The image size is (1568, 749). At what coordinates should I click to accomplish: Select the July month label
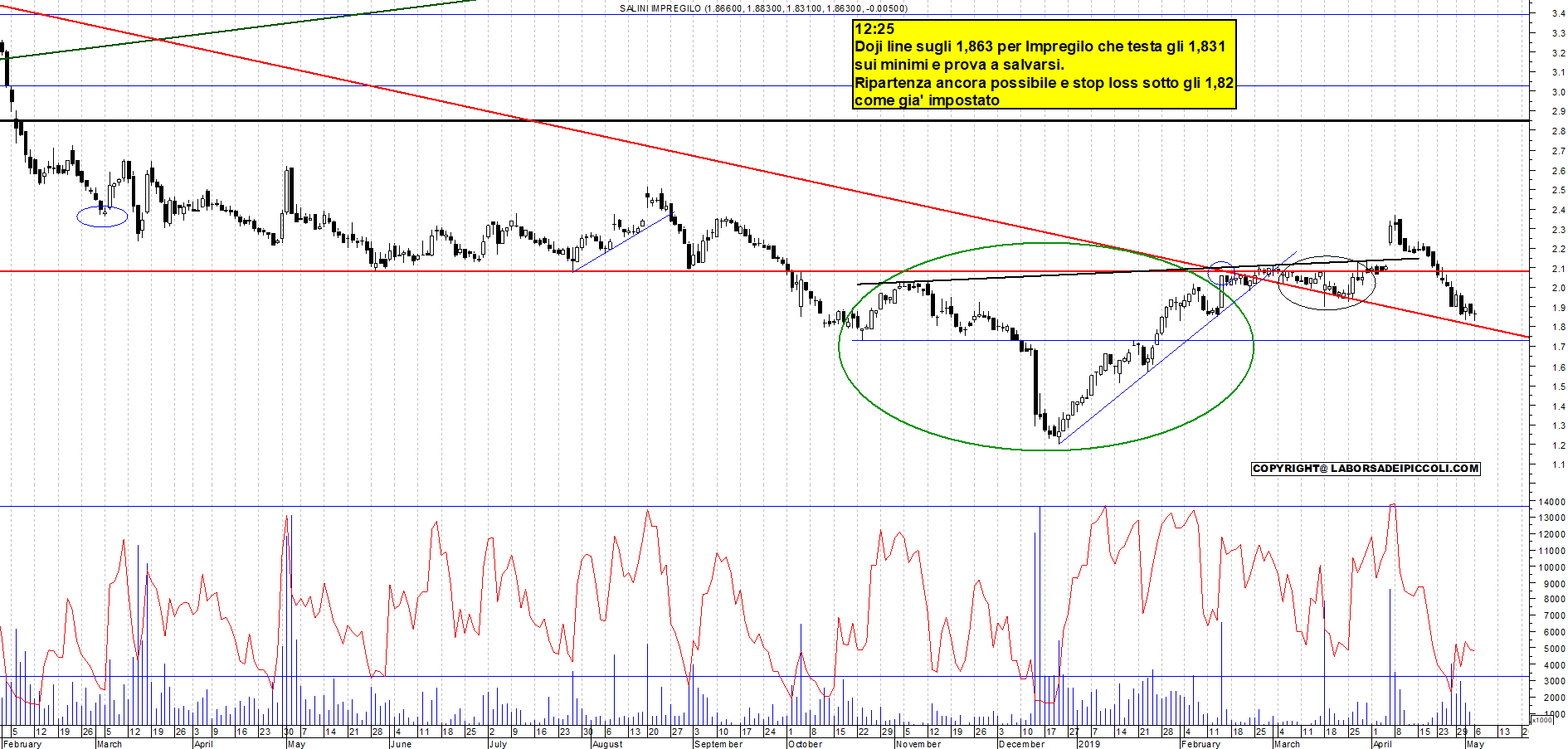tap(498, 744)
